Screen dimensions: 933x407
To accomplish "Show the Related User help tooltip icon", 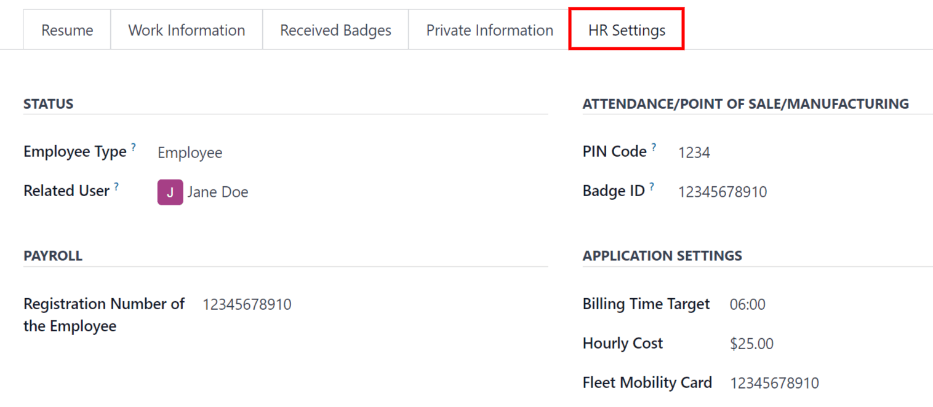I will pyautogui.click(x=116, y=187).
